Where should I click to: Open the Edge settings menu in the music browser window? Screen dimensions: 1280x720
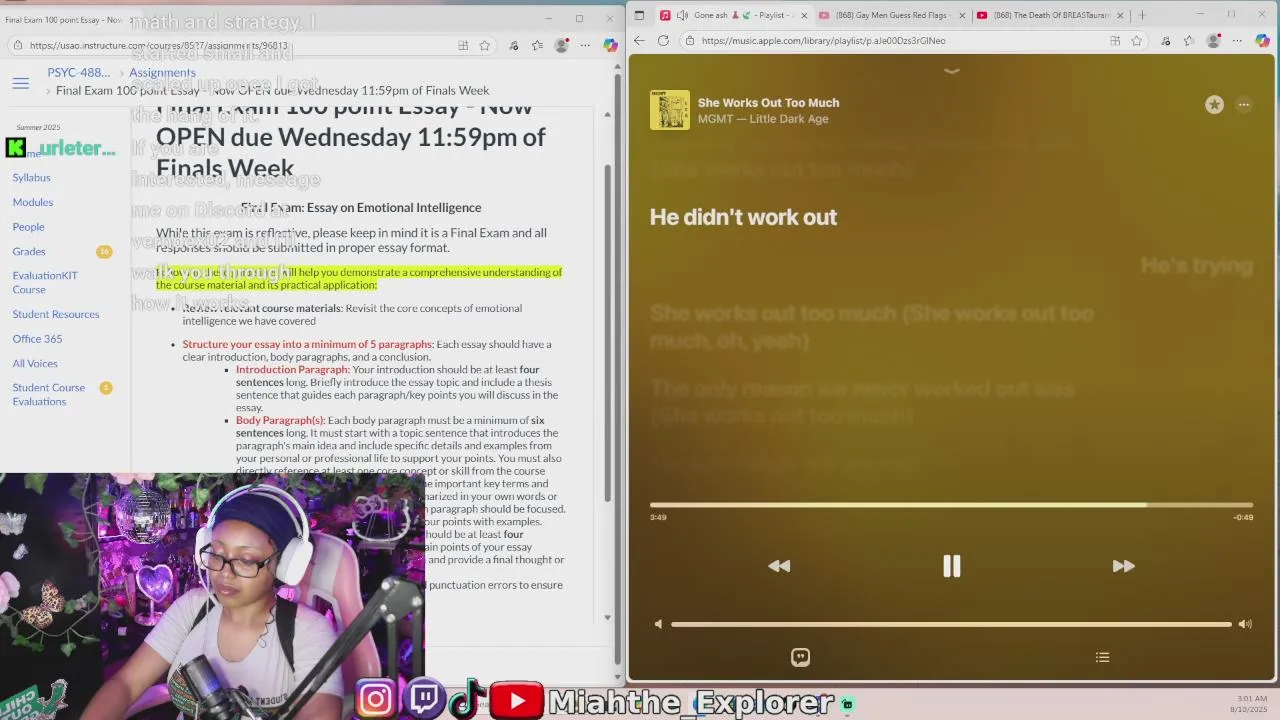pyautogui.click(x=1237, y=41)
